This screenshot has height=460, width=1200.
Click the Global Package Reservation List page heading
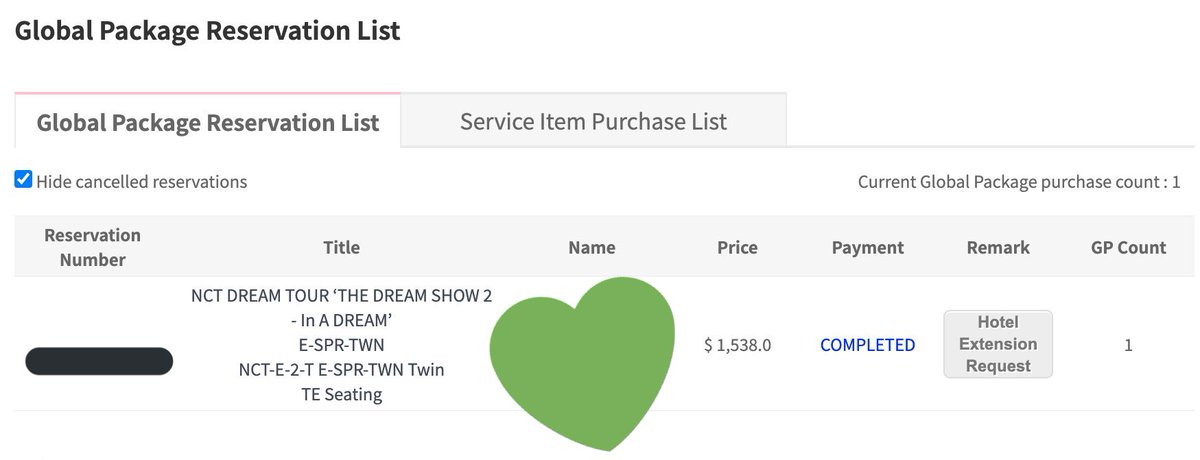(208, 30)
